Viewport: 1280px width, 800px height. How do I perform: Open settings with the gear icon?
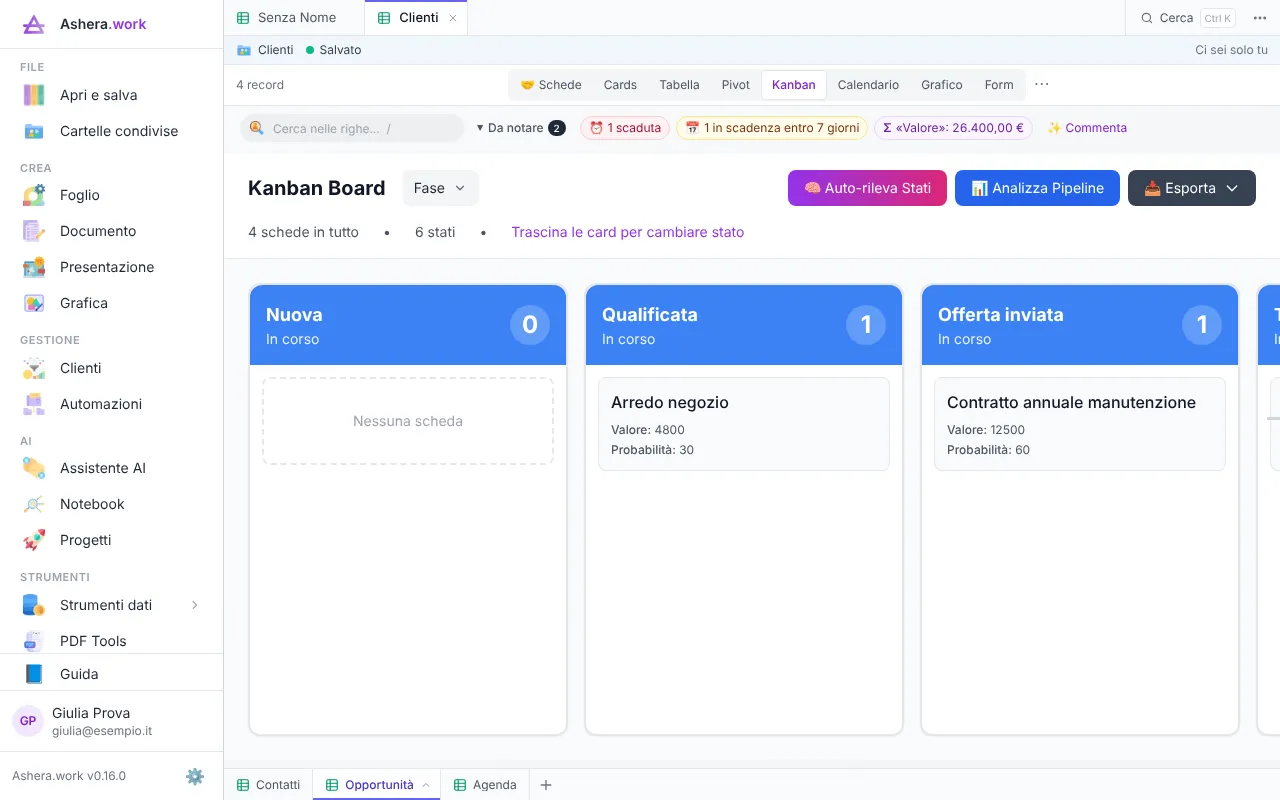click(x=195, y=776)
